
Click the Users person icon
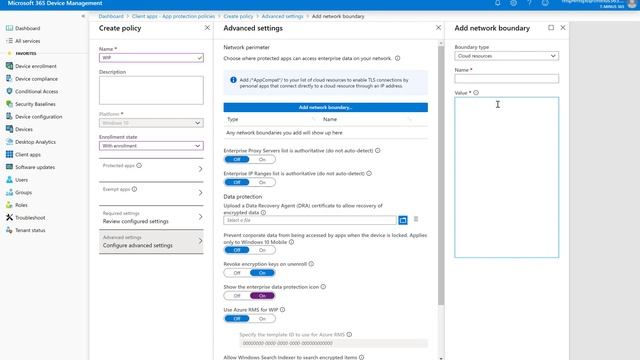pyautogui.click(x=9, y=180)
